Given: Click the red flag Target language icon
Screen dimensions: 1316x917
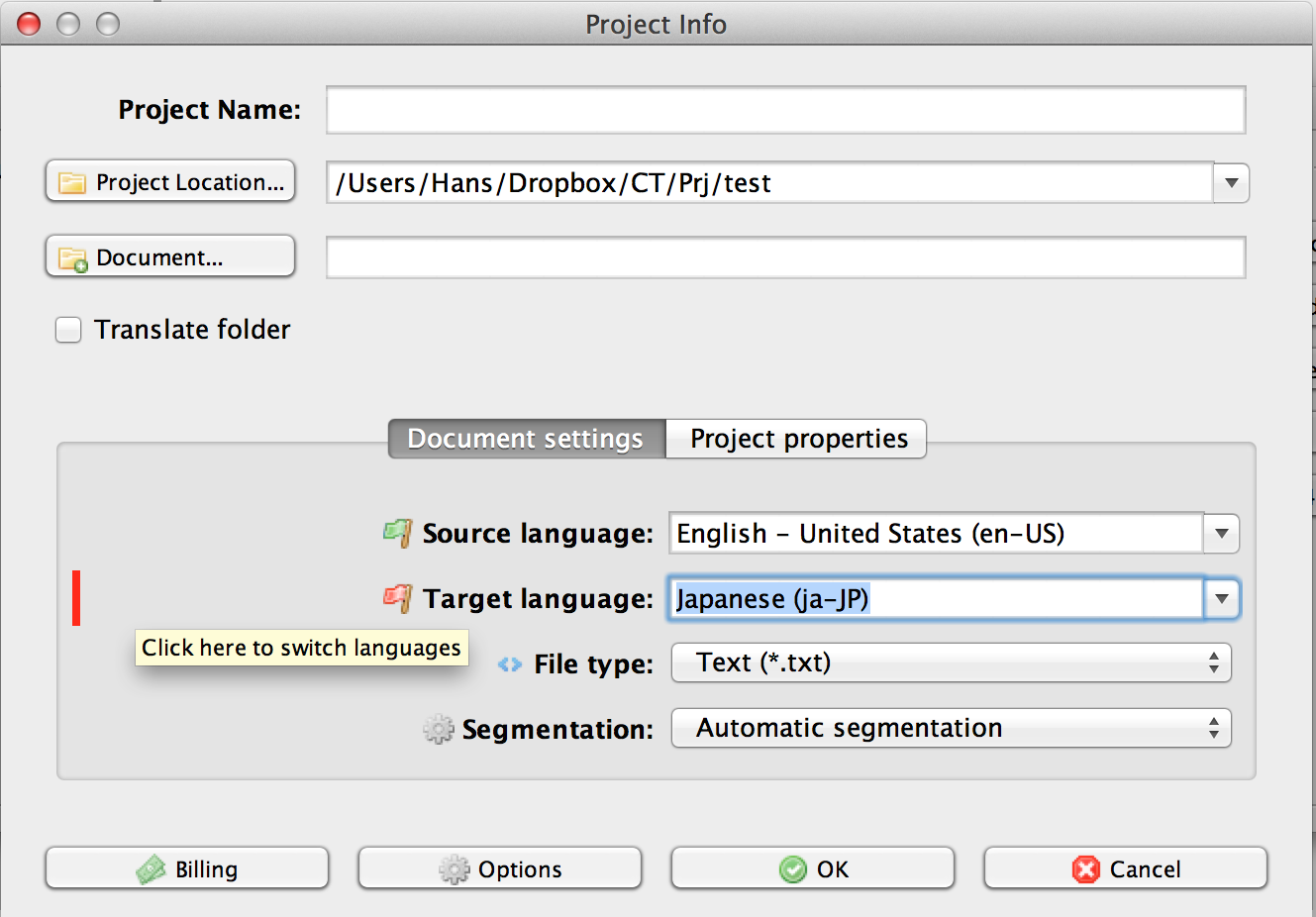Looking at the screenshot, I should pos(398,598).
